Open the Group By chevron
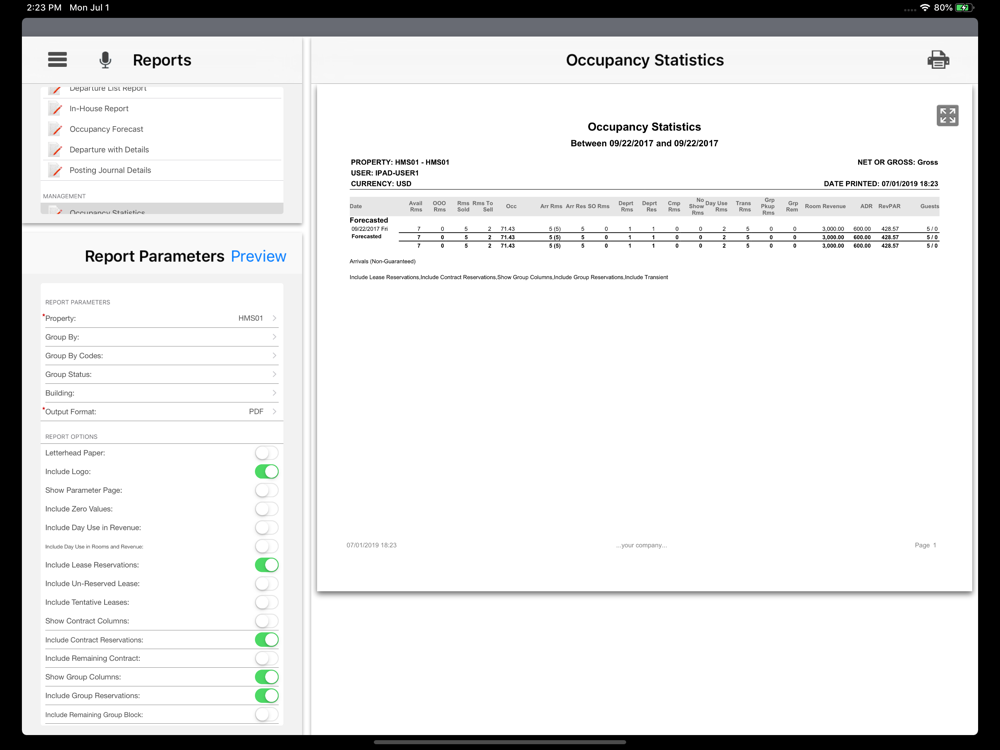1000x750 pixels. tap(274, 337)
